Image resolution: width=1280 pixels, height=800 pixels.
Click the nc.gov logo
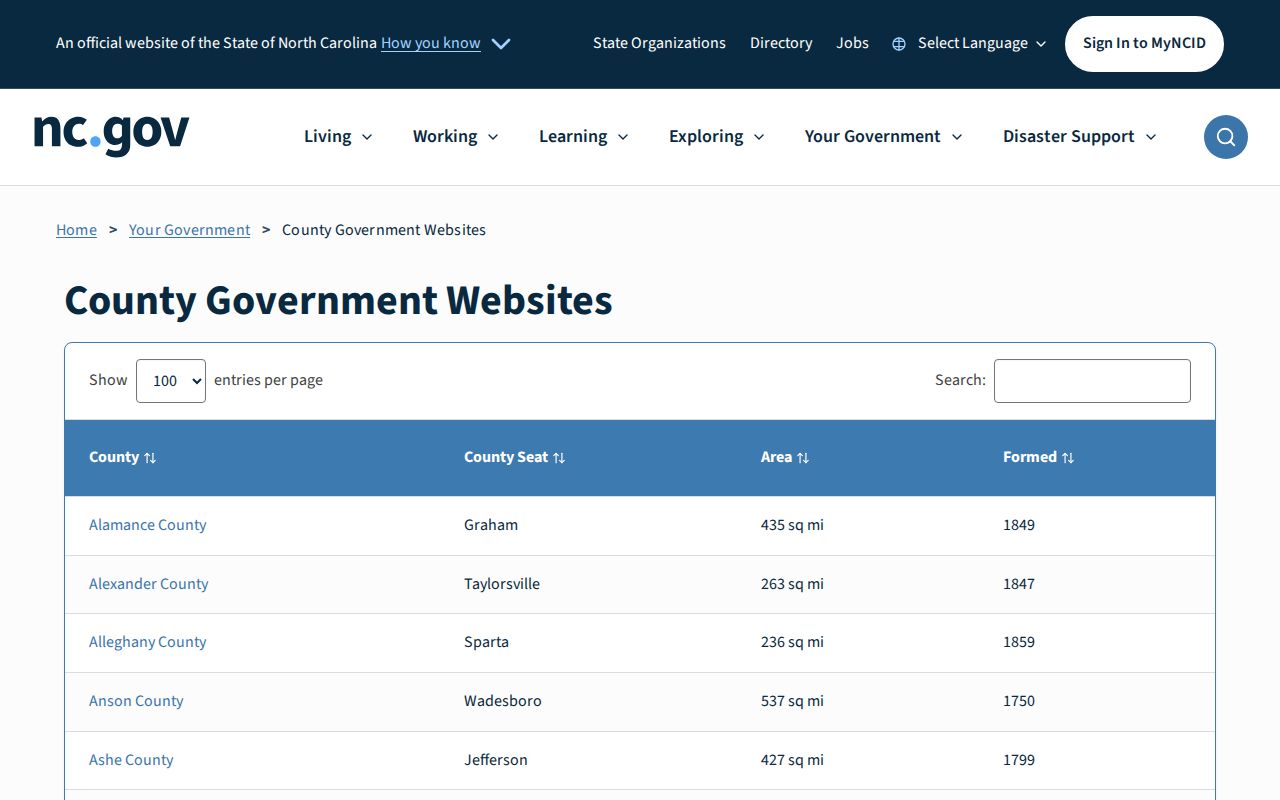pyautogui.click(x=111, y=135)
